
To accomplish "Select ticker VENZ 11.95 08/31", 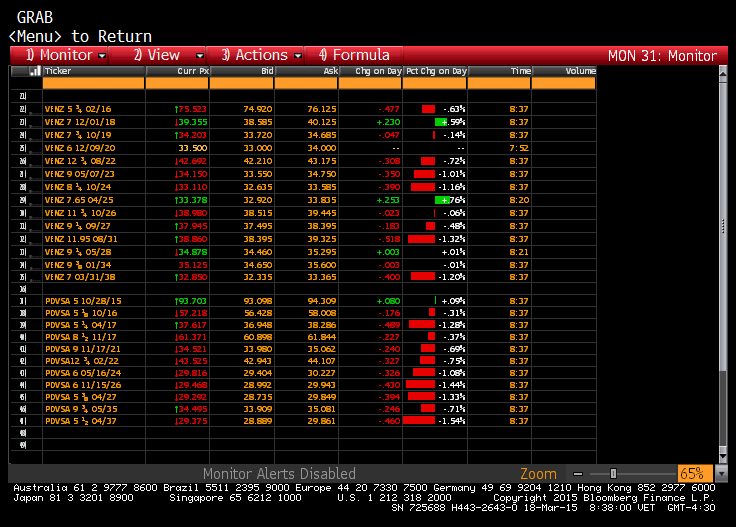I will (x=81, y=239).
